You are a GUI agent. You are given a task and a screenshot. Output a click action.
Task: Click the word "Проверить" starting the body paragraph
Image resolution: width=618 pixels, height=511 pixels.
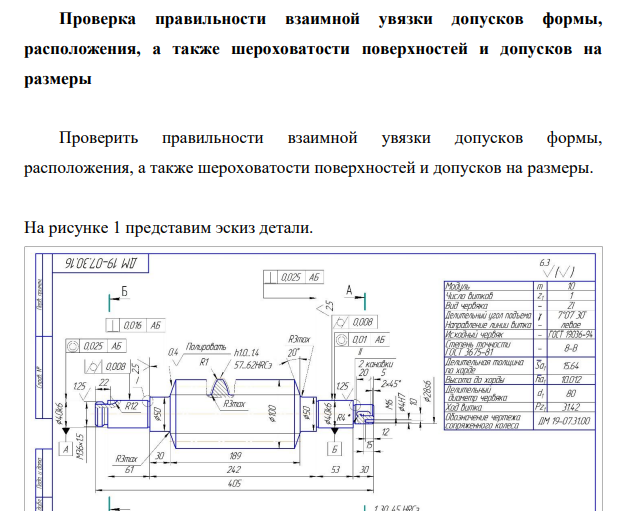99,138
